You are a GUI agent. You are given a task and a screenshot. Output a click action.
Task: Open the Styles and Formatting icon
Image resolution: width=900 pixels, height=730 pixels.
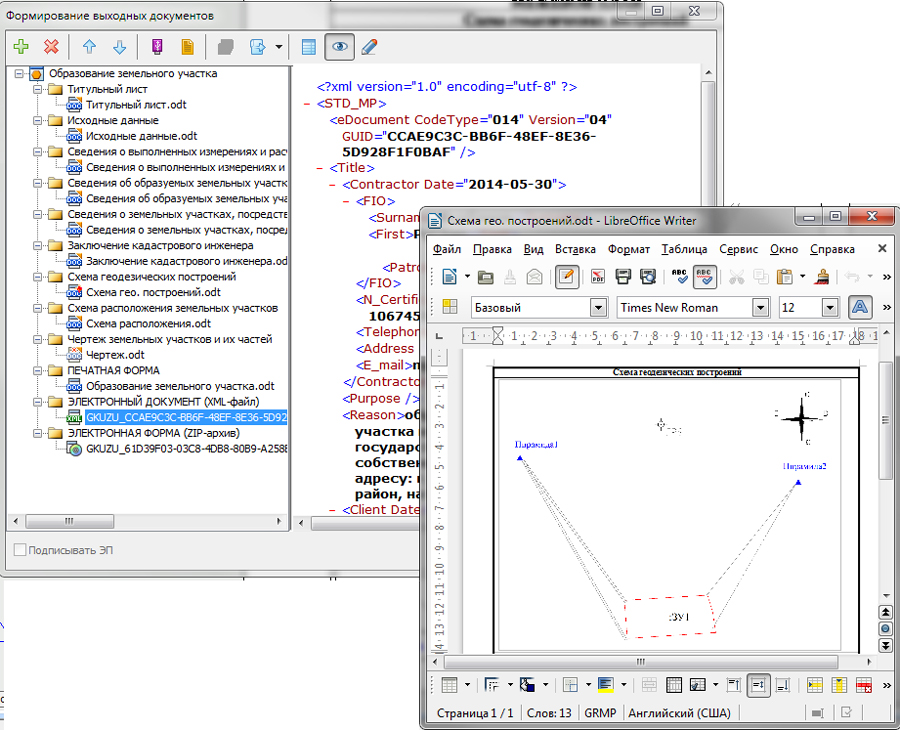coord(449,308)
